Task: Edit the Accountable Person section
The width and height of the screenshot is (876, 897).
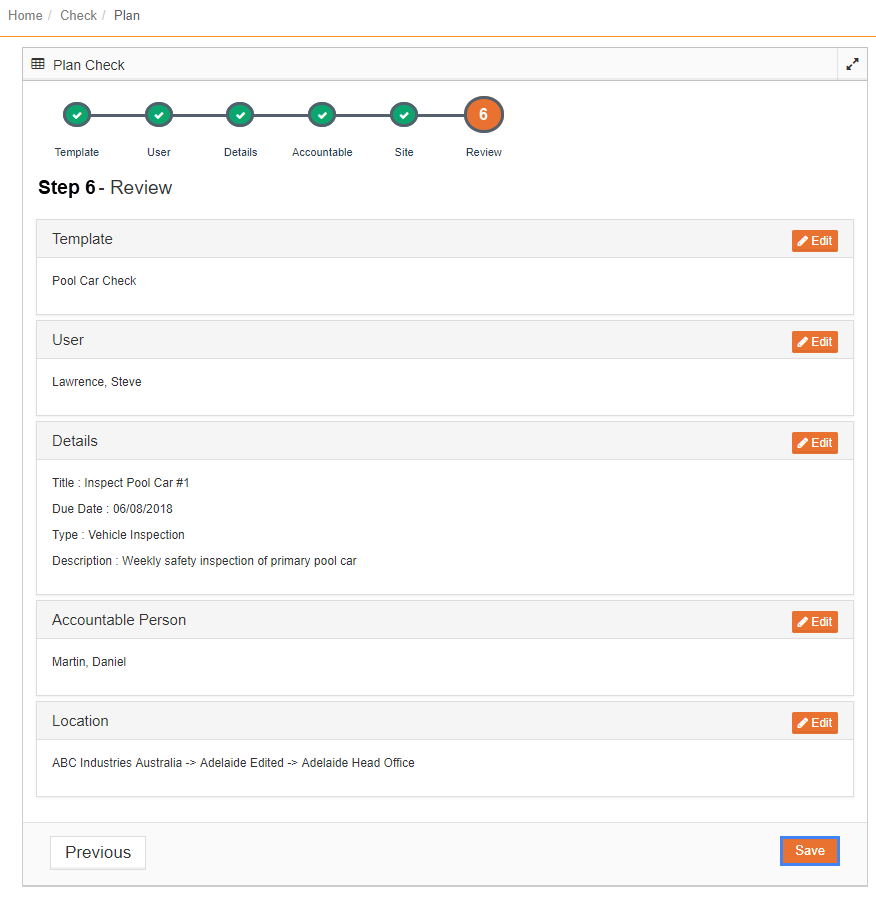Action: pyautogui.click(x=814, y=622)
